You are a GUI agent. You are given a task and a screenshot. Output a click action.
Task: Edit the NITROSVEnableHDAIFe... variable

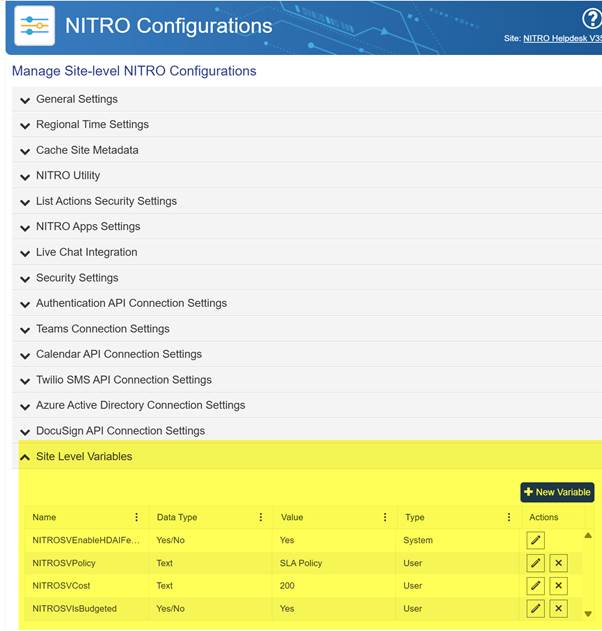[x=536, y=540]
